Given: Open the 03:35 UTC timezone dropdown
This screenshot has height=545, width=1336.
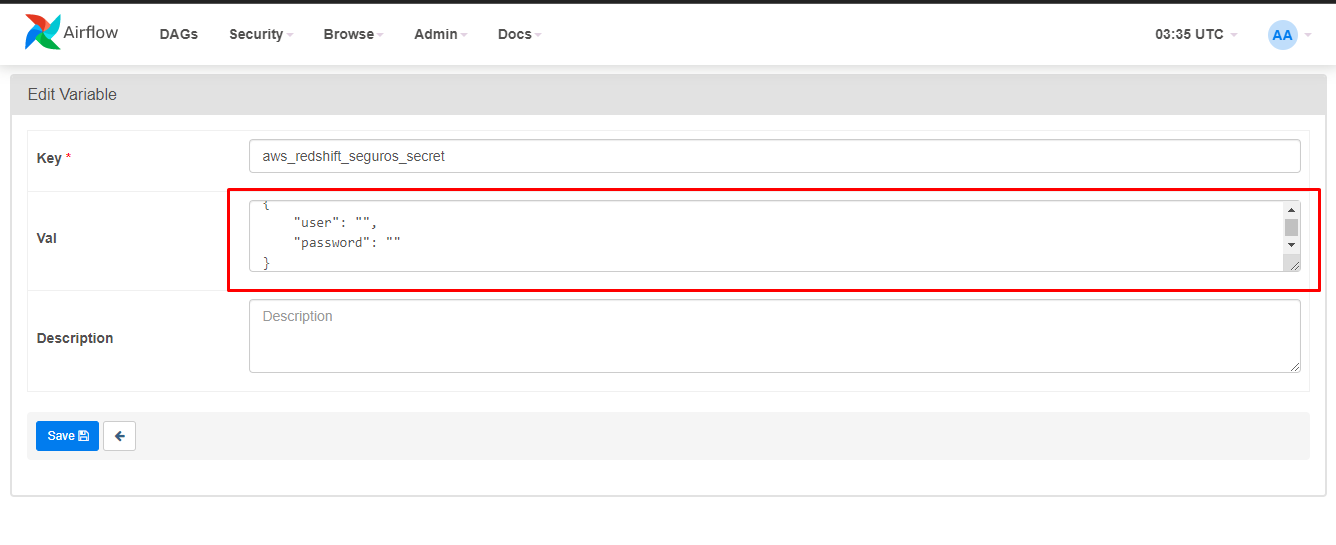Looking at the screenshot, I should [x=1196, y=34].
